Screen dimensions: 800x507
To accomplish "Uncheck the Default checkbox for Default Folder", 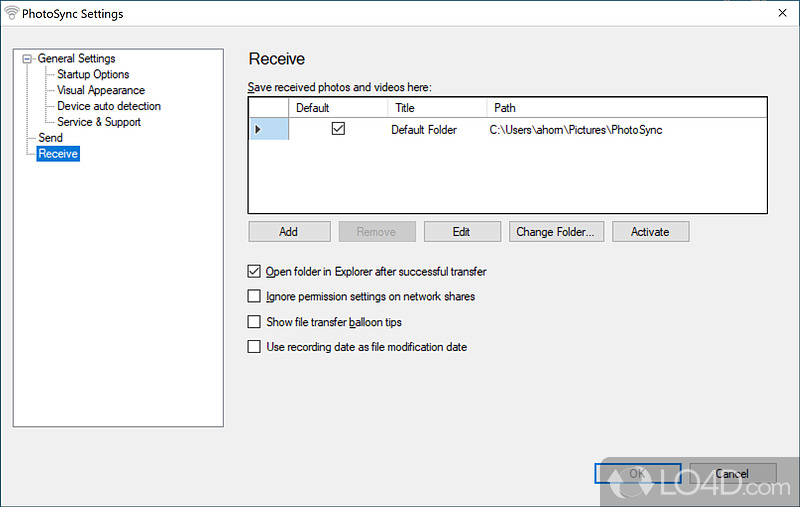I will (338, 129).
